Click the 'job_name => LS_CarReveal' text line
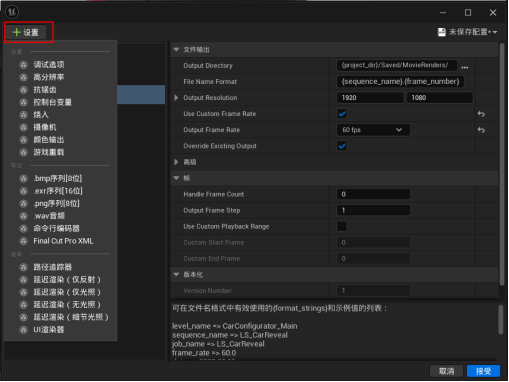509x382 pixels. (218, 344)
